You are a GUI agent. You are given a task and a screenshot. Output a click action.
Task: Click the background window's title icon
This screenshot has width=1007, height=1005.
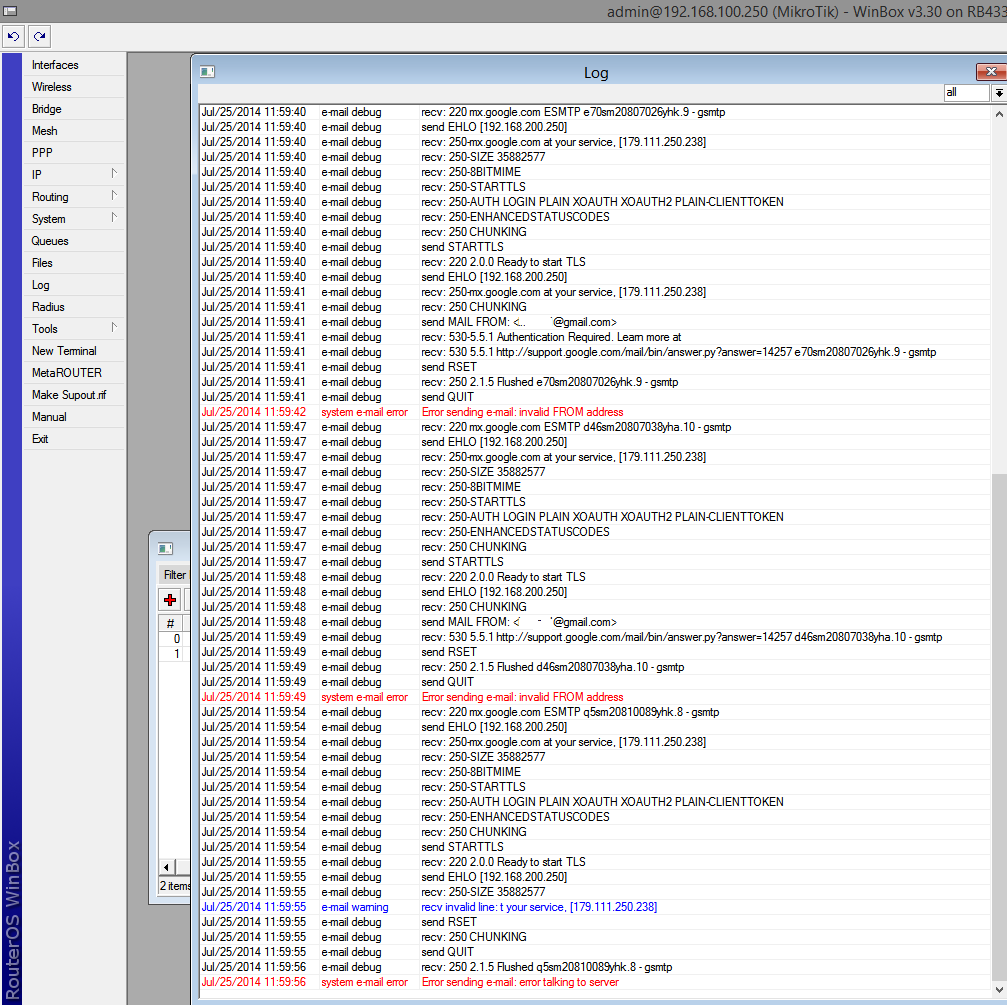[166, 548]
